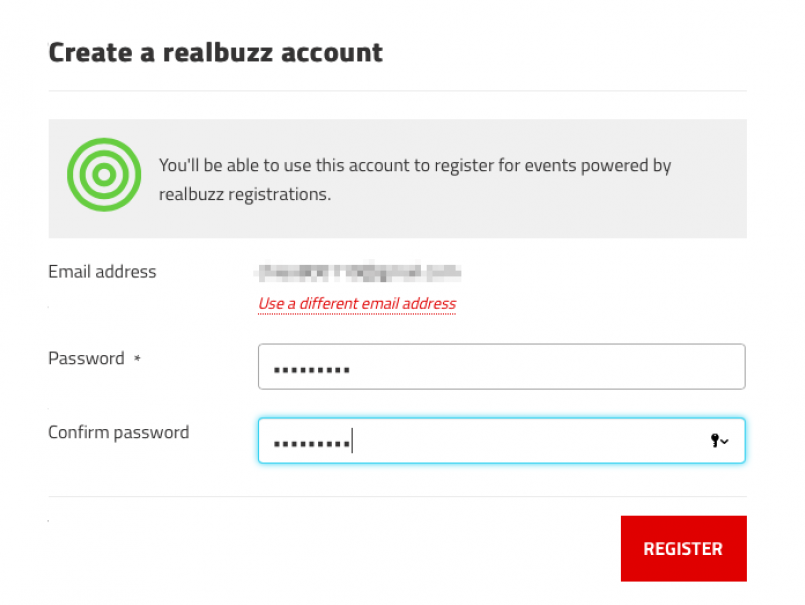Click the Create a realbuzz account heading
Image resolution: width=805 pixels, height=605 pixels.
point(215,52)
